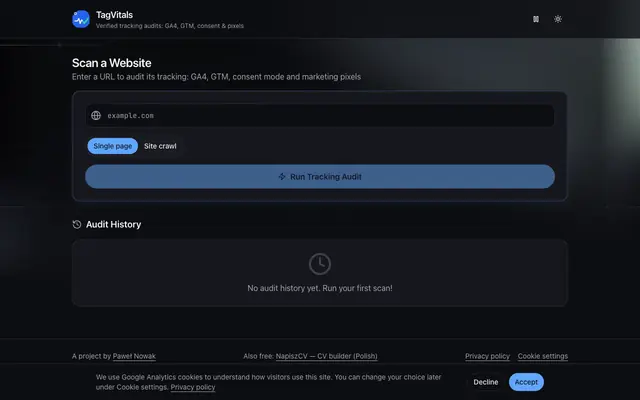
Task: Click the square icon beside the sun icon
Action: (536, 19)
